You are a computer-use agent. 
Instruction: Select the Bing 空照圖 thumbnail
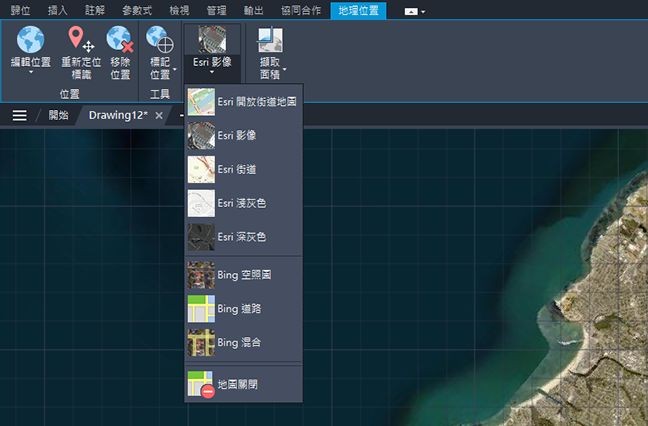[201, 275]
